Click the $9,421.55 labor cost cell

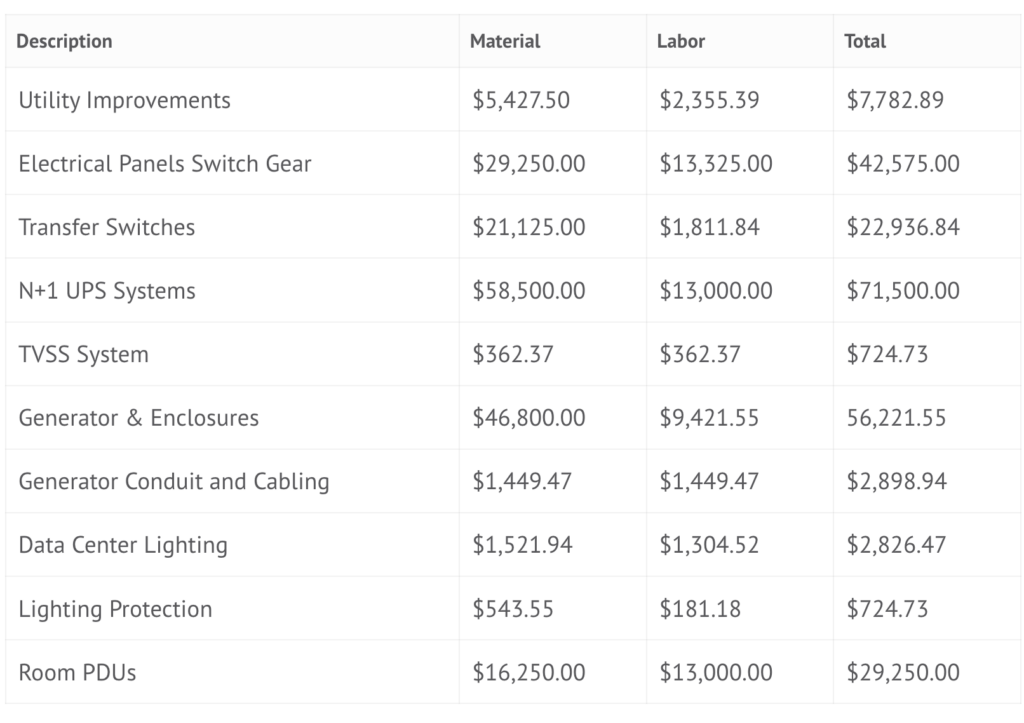coord(710,418)
